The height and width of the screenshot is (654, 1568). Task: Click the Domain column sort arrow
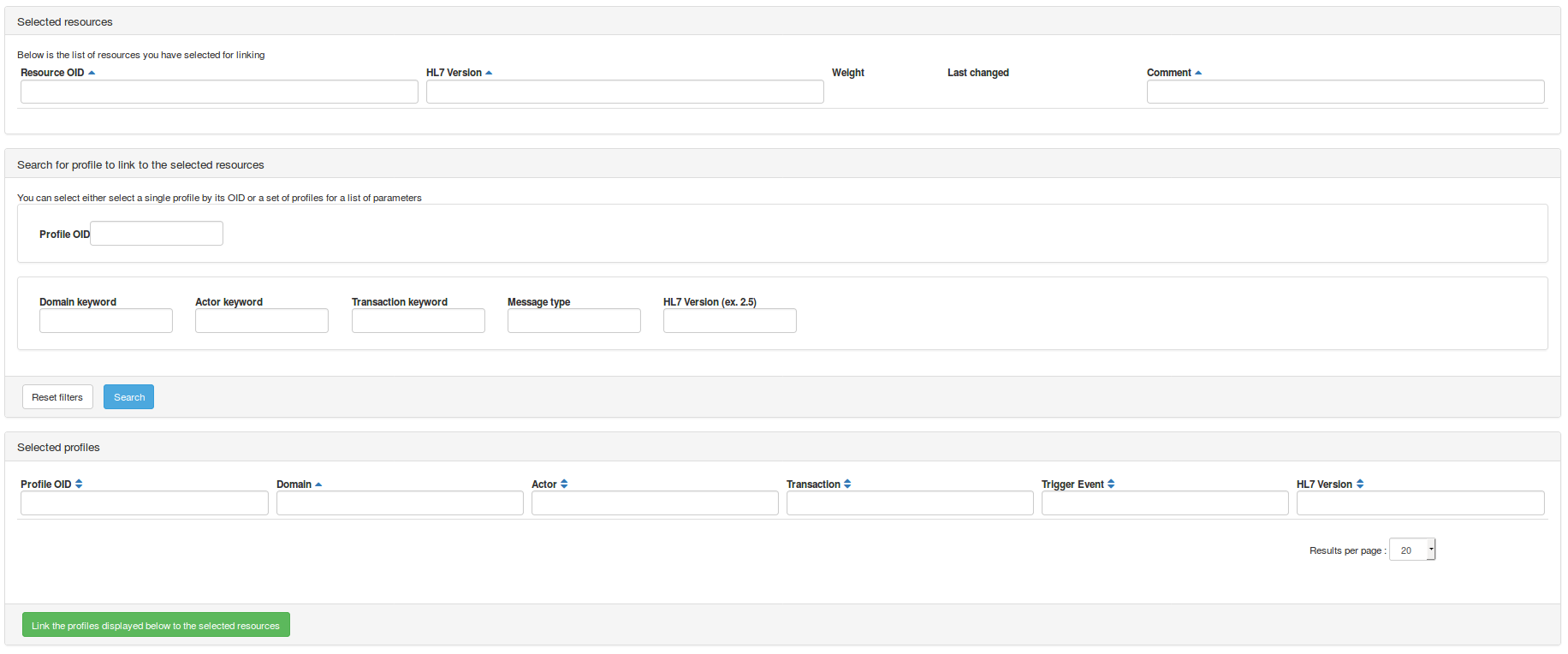pyautogui.click(x=318, y=485)
